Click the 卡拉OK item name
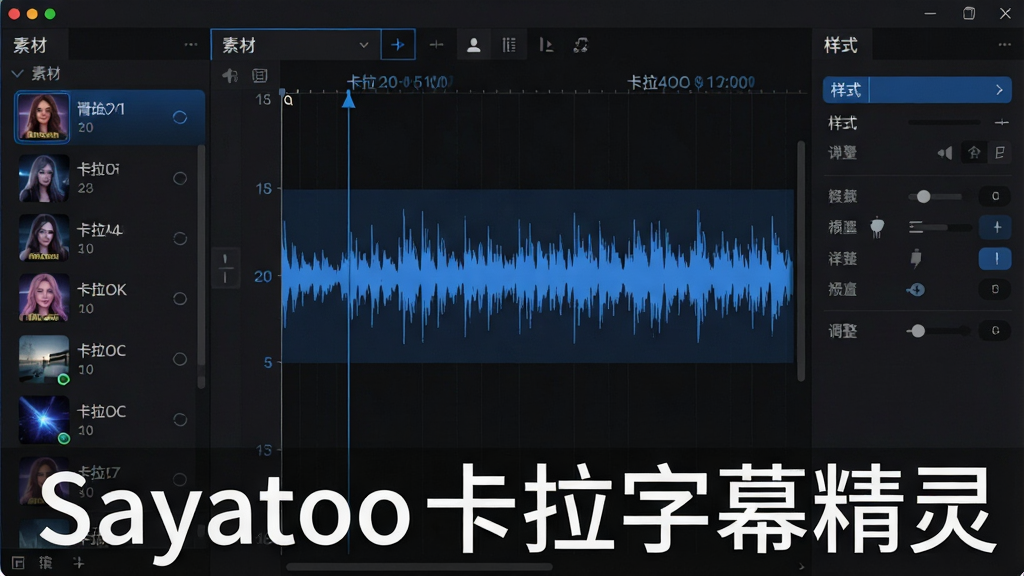 [102, 290]
